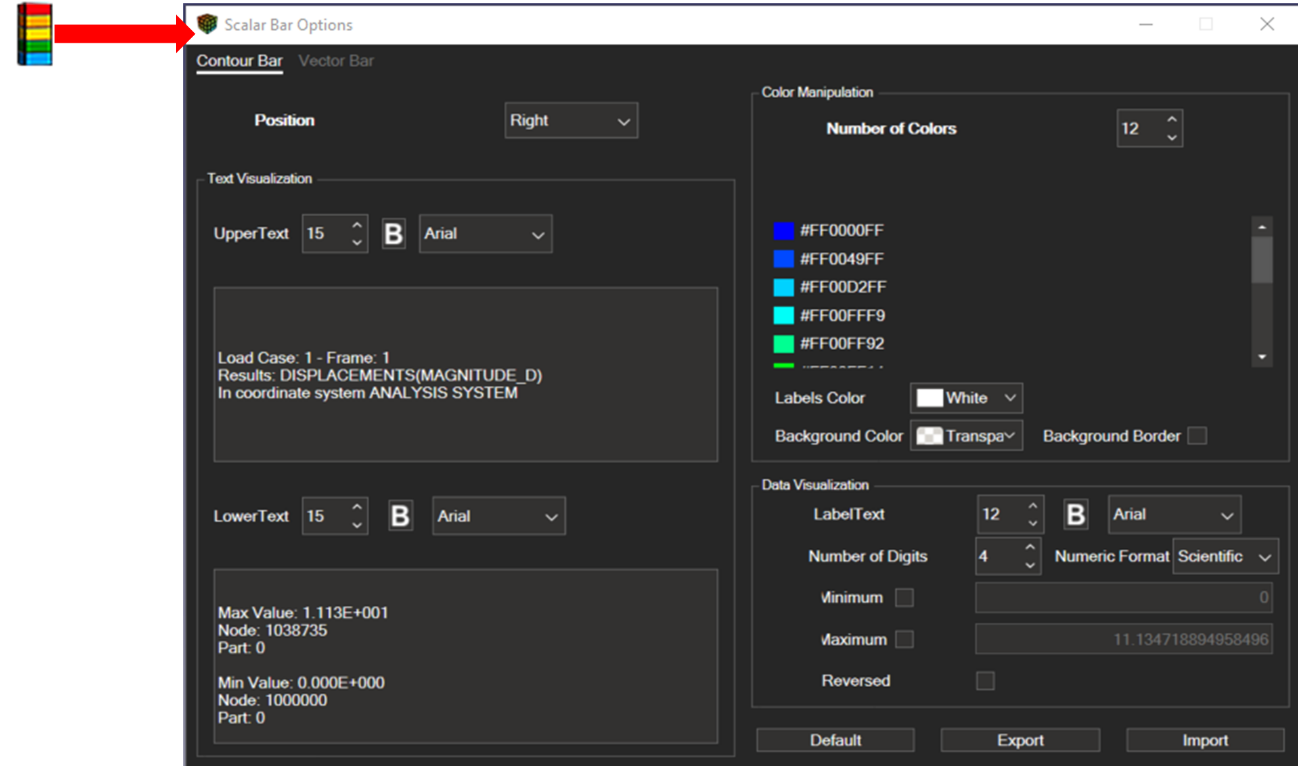This screenshot has width=1298, height=766.
Task: Click the Export button
Action: (x=1020, y=740)
